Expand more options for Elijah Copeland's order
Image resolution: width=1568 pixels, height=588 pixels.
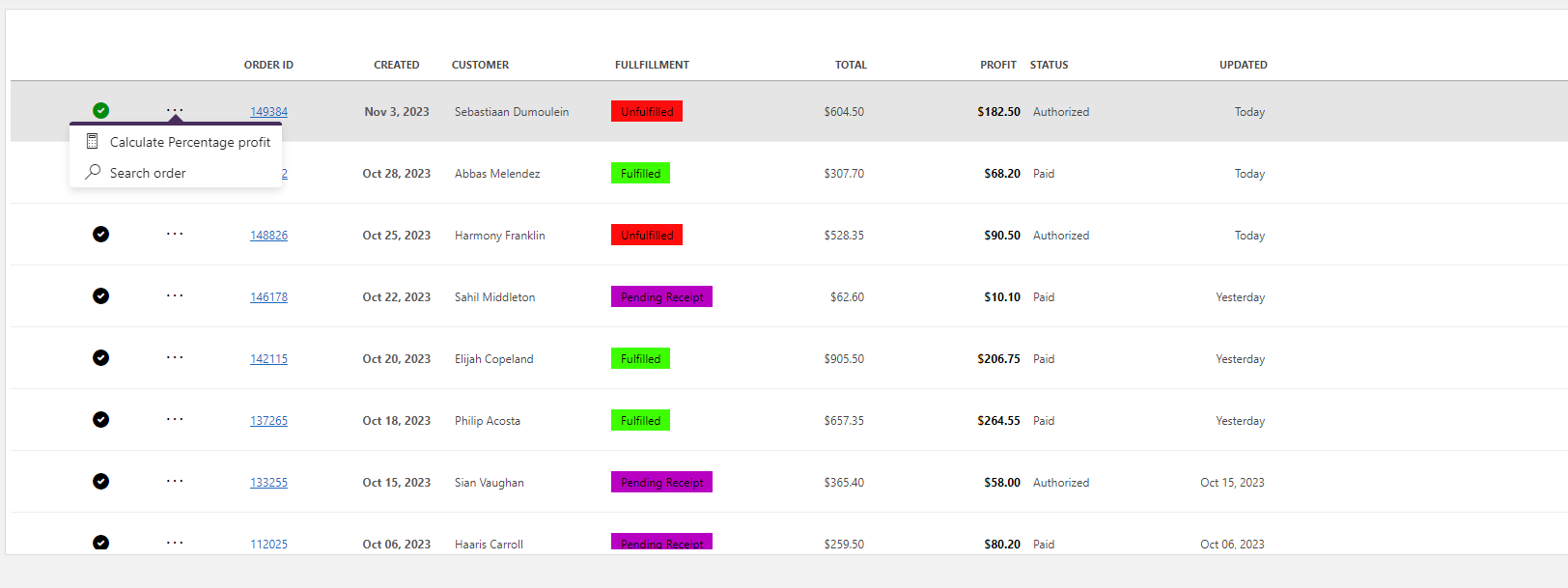pyautogui.click(x=175, y=357)
